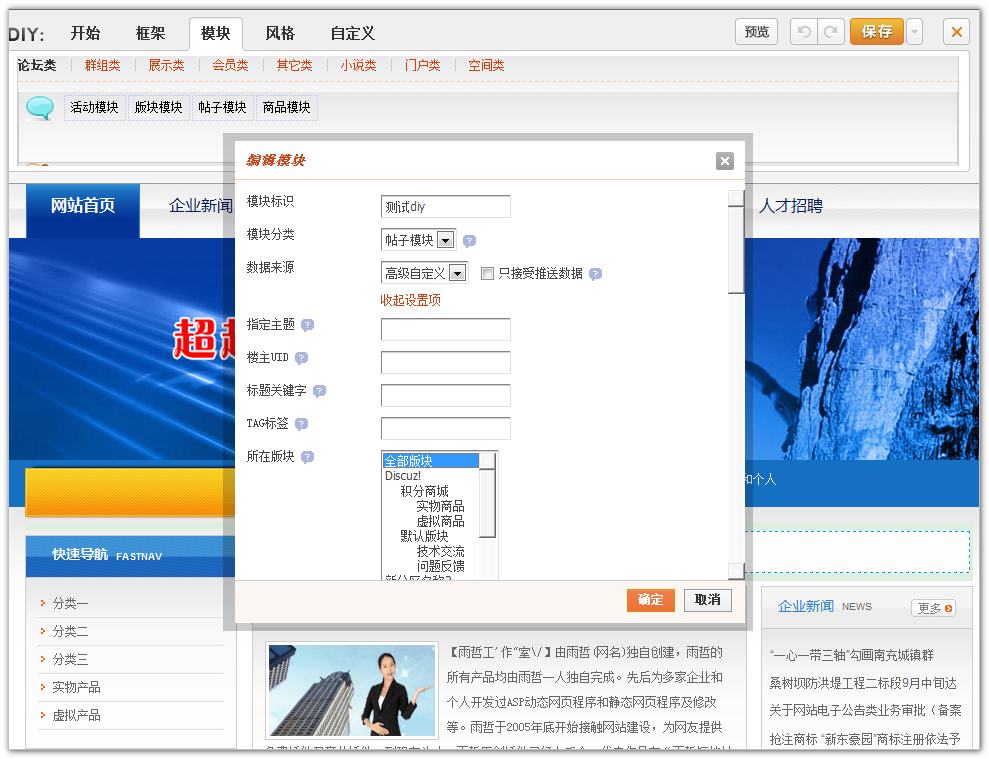Close the 编辑模块 dialog

coord(725,161)
